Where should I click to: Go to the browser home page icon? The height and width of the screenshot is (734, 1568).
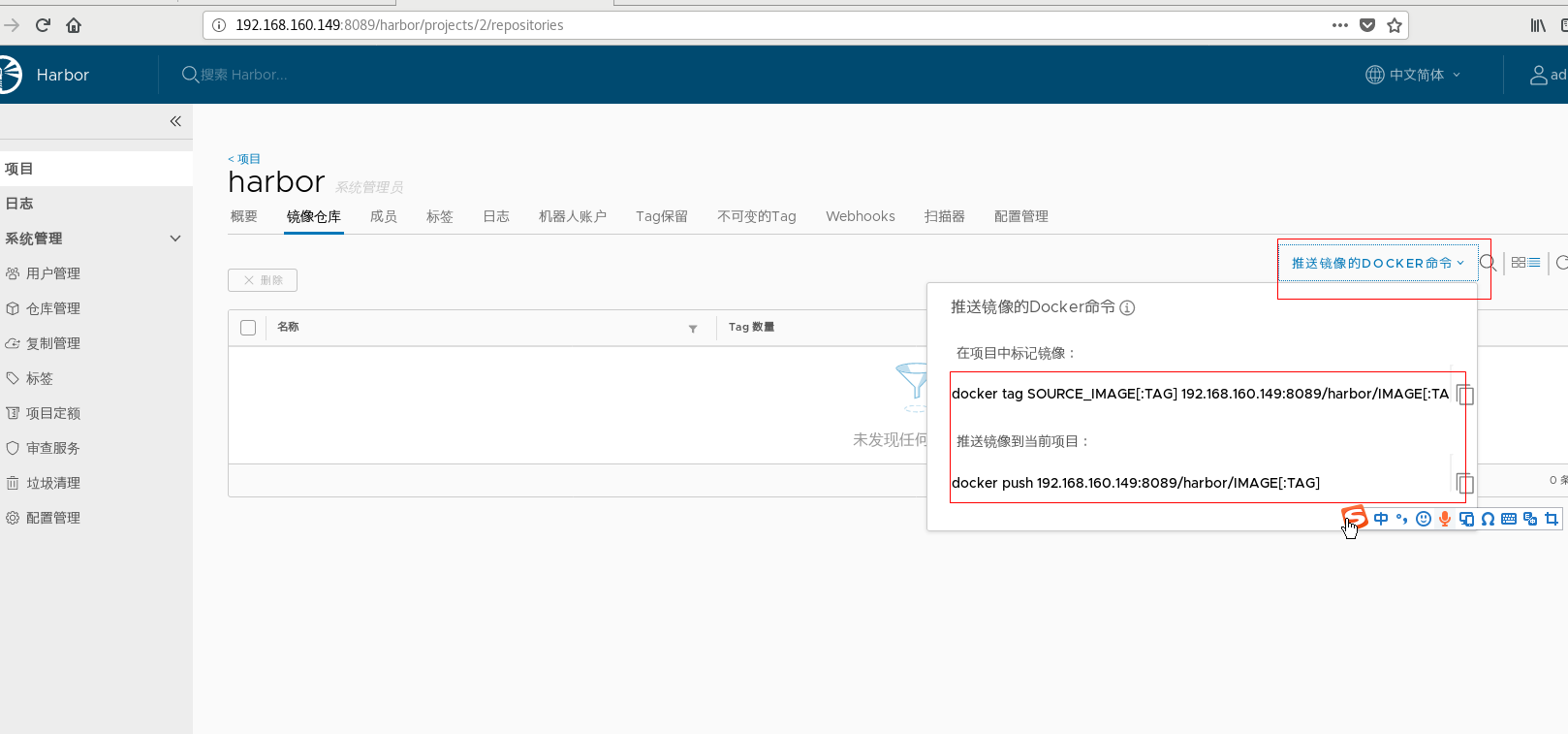point(74,25)
